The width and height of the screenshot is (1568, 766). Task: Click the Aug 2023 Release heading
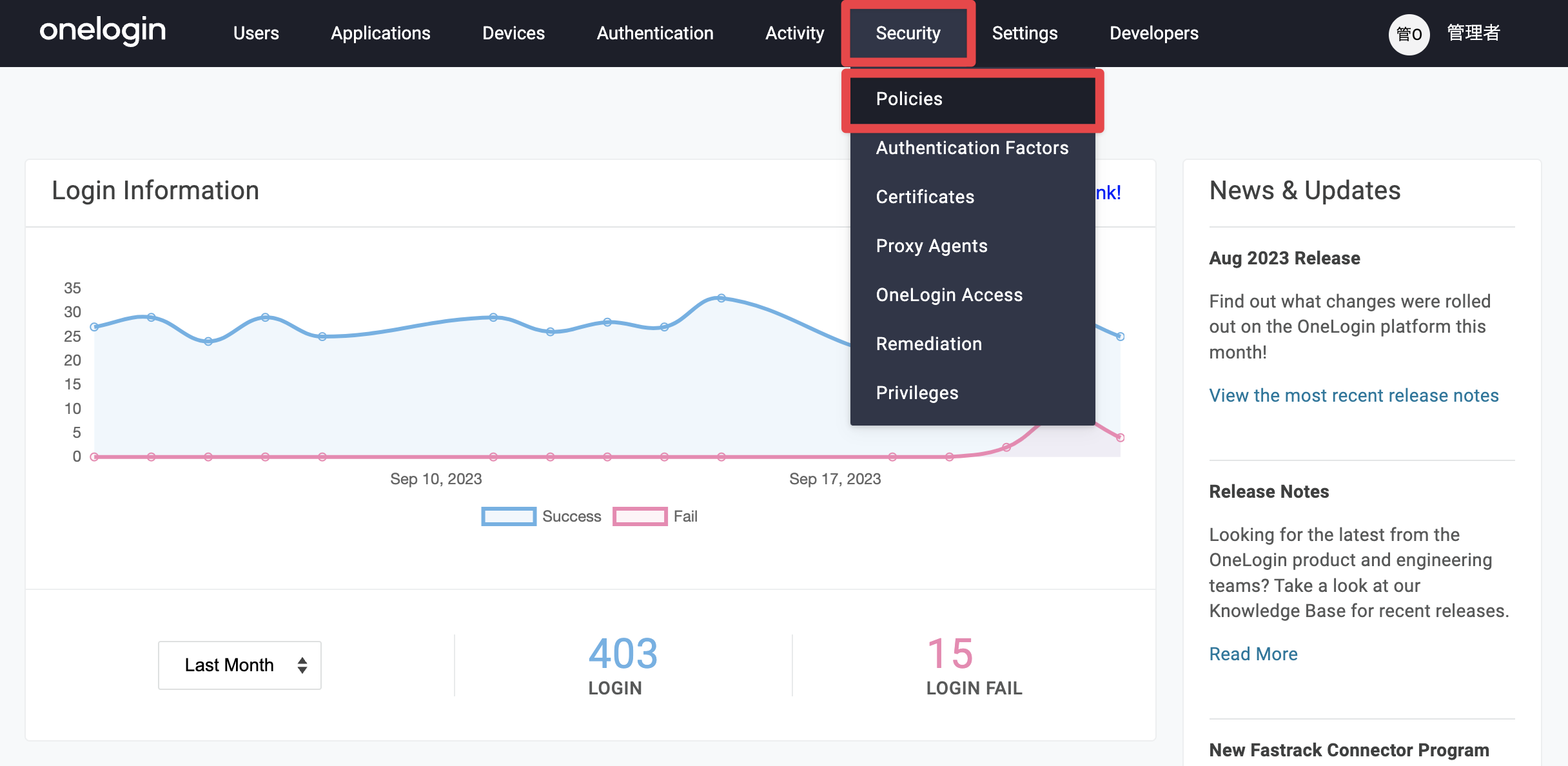pos(1284,258)
